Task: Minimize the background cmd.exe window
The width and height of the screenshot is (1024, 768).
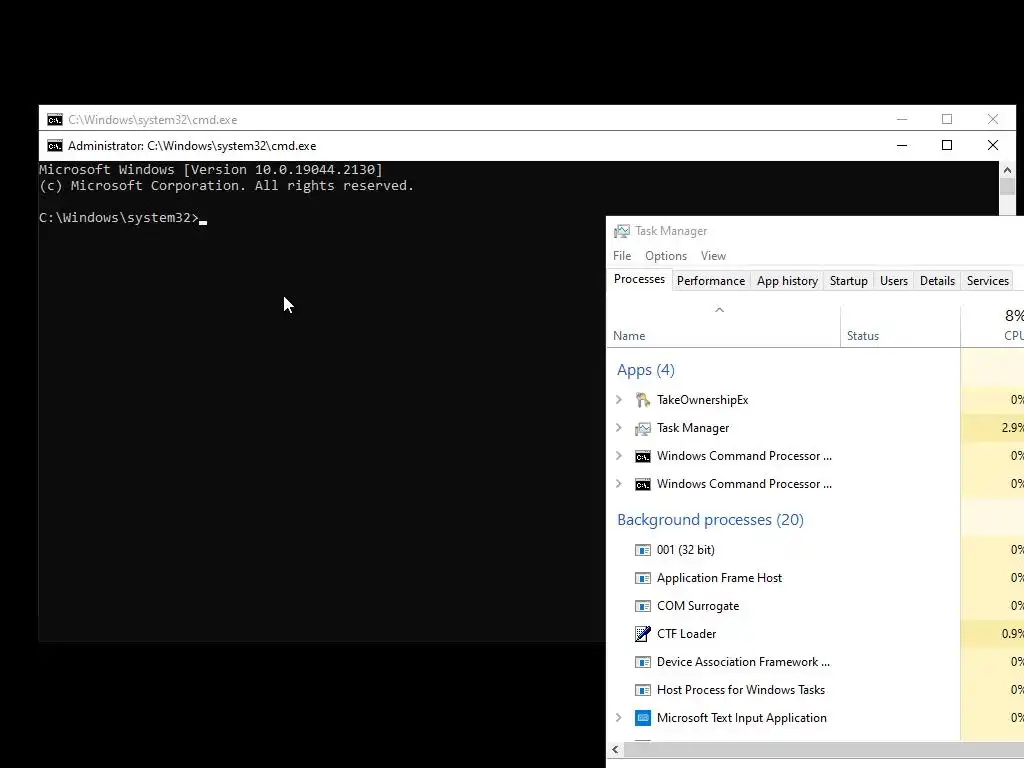Action: click(902, 119)
